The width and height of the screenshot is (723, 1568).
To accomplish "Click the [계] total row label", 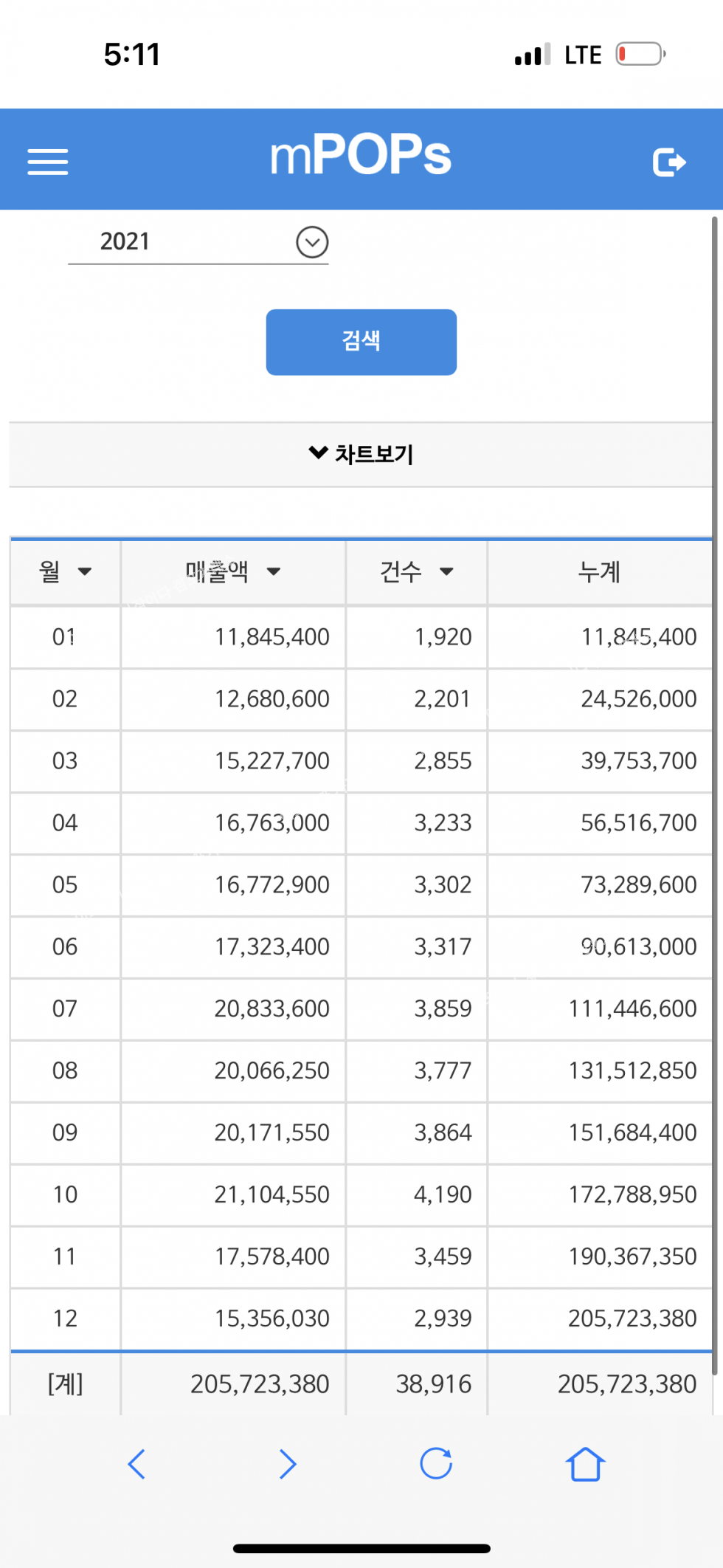I will 65,1383.
